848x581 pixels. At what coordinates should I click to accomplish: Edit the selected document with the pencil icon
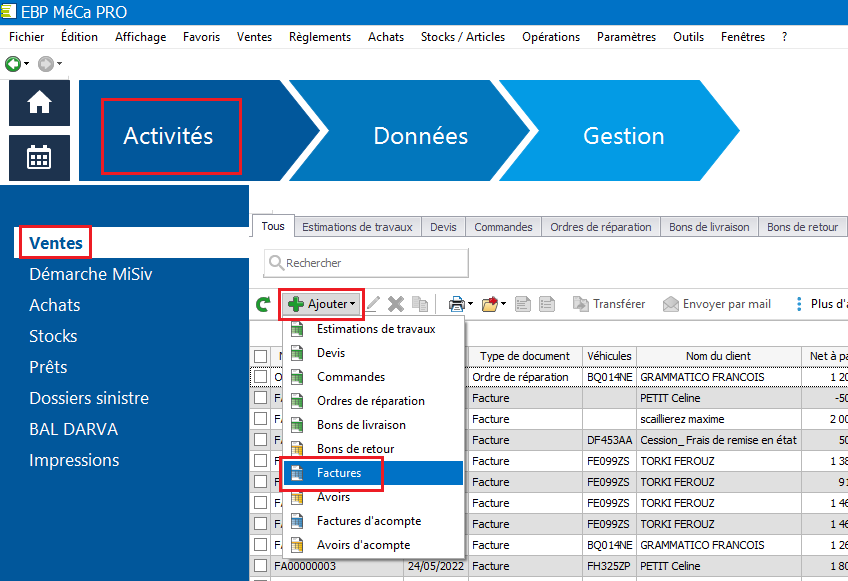tap(373, 304)
